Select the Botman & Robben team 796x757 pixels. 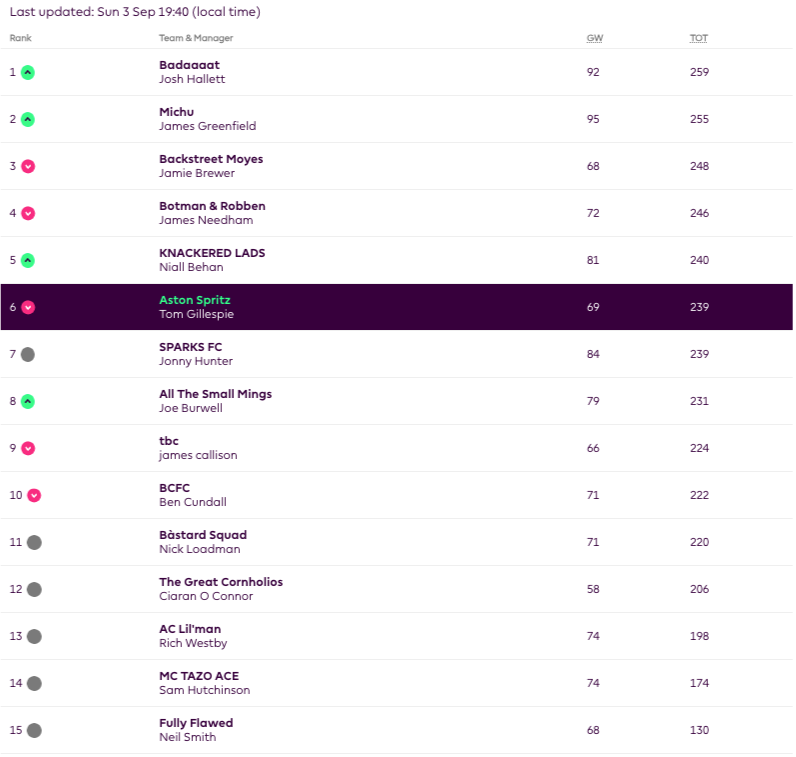pos(212,206)
